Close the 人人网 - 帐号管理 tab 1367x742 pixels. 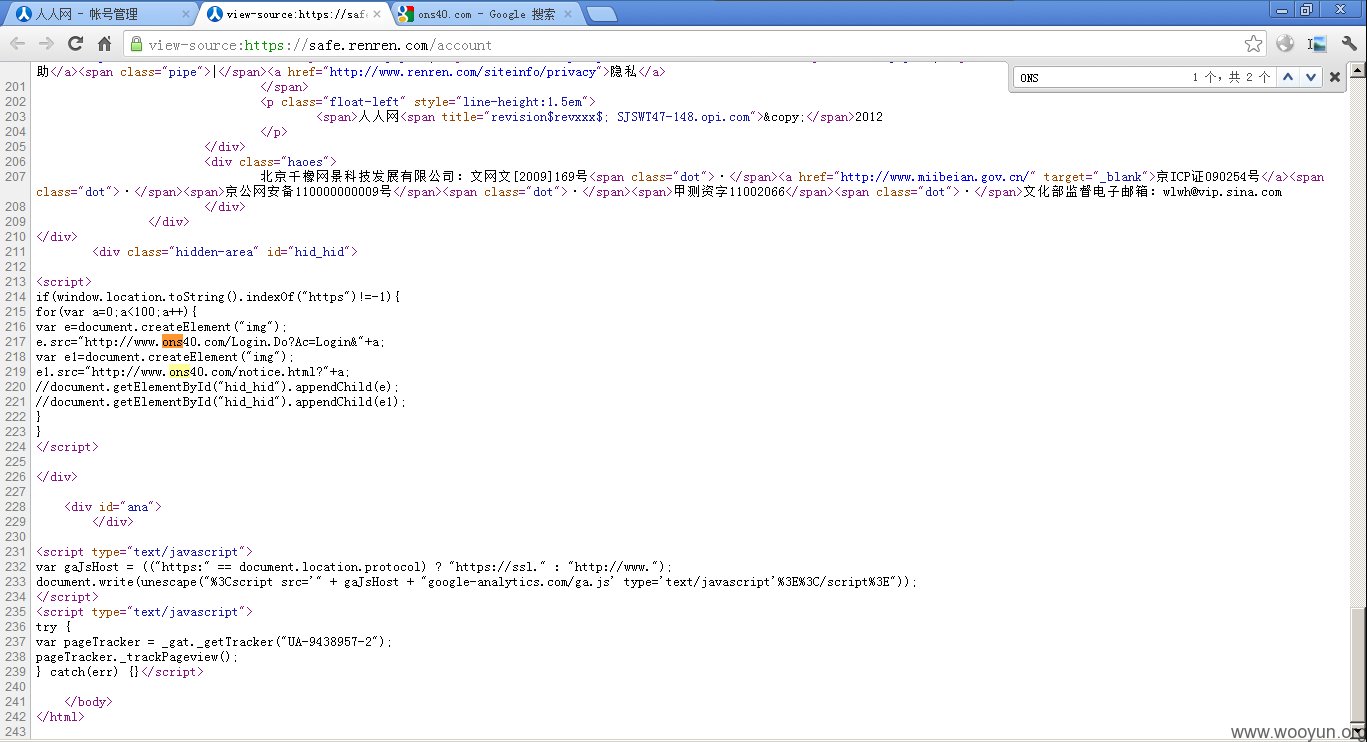(x=185, y=14)
